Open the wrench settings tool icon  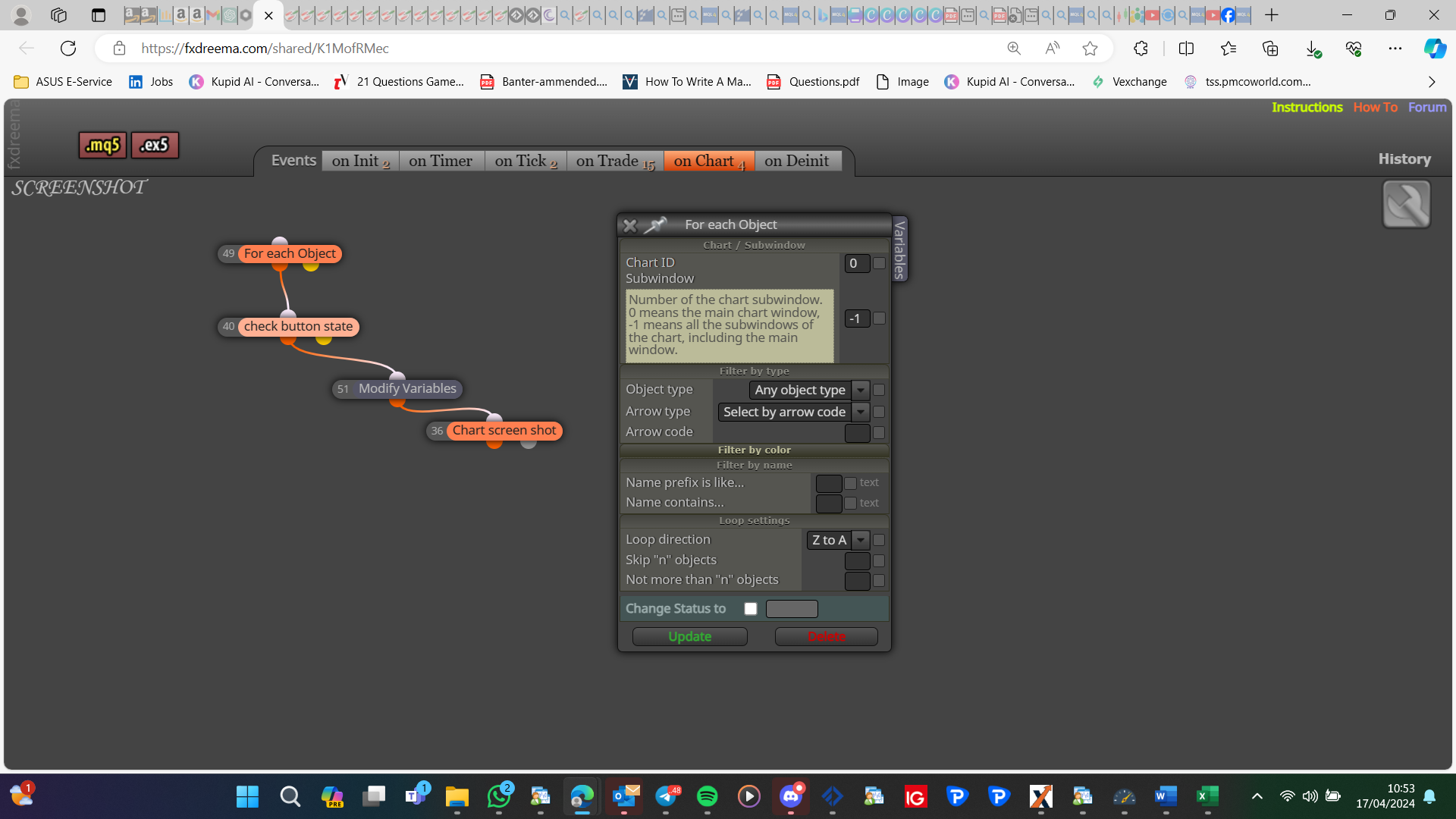click(x=1406, y=204)
